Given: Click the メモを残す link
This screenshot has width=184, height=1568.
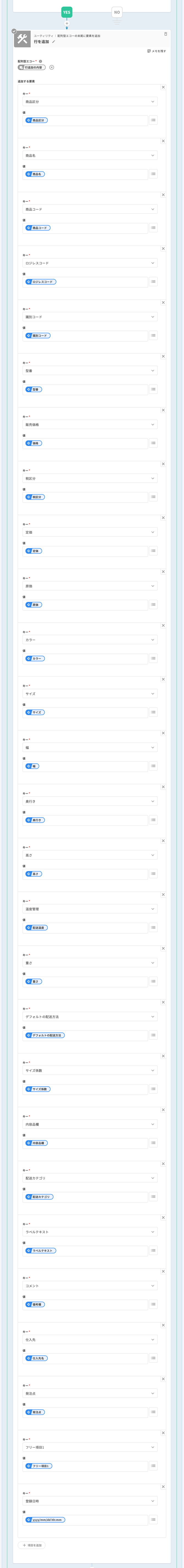Looking at the screenshot, I should 157,51.
